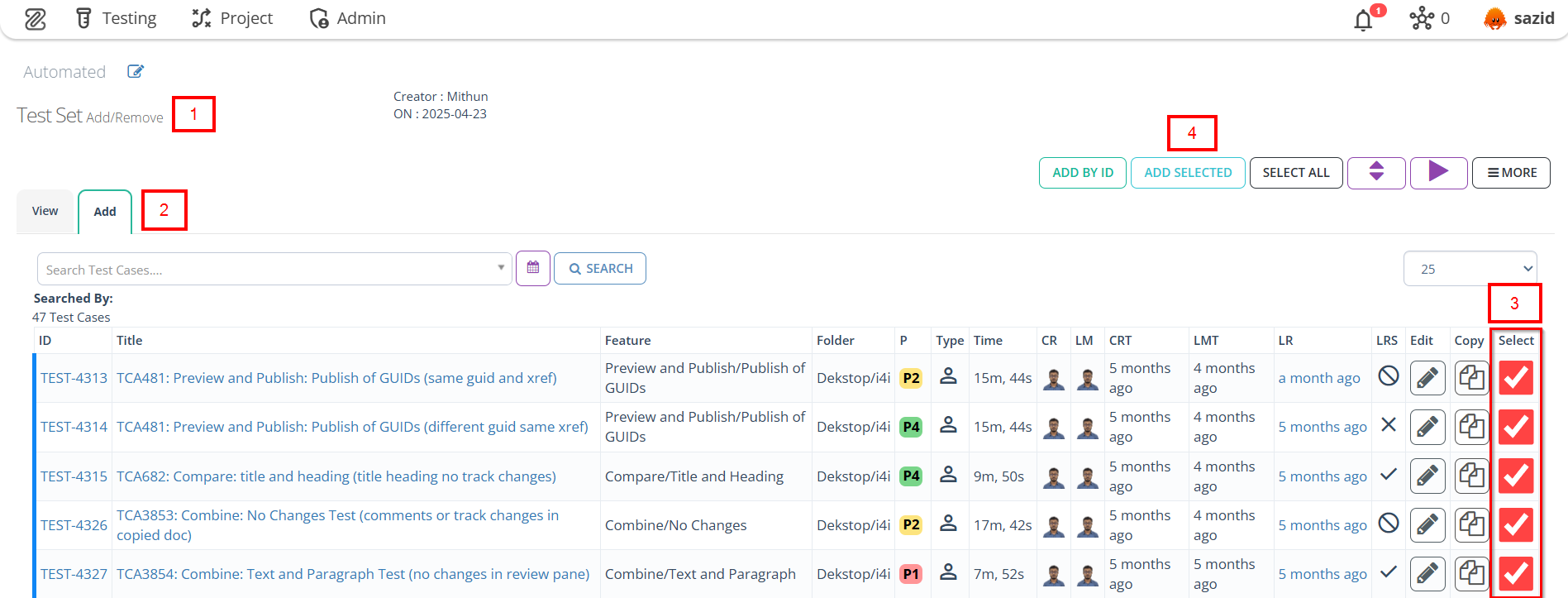Viewport: 1568px width, 598px height.
Task: Open the 25 page-size dropdown
Action: tap(1470, 269)
